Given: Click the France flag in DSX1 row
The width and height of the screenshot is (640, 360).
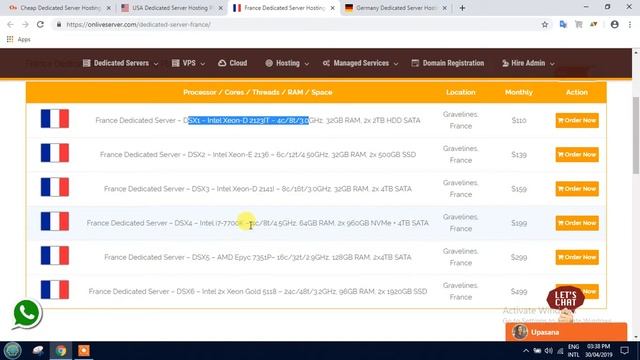Looking at the screenshot, I should [x=55, y=119].
